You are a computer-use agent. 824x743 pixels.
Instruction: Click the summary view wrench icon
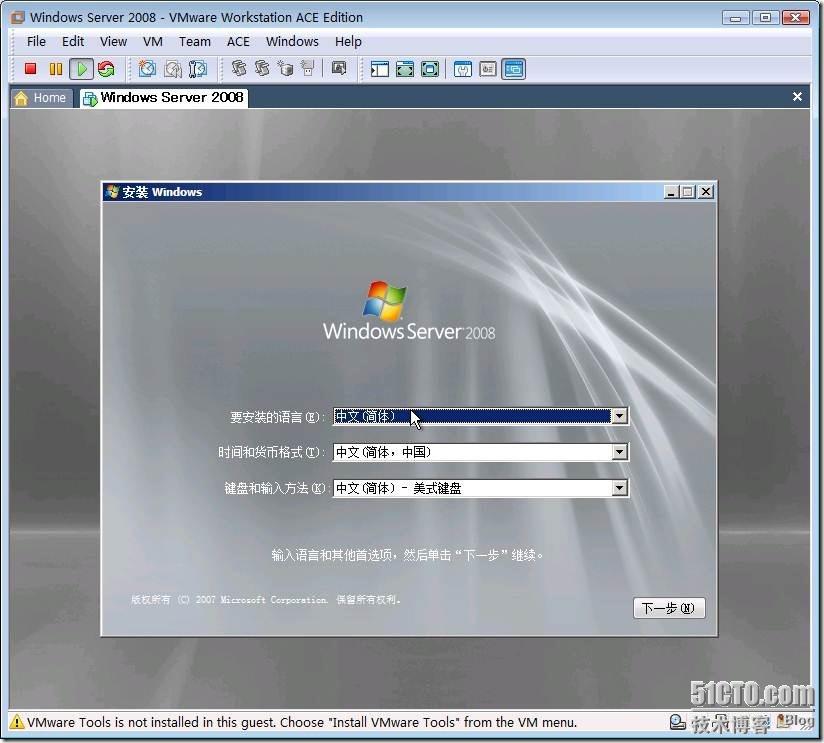click(x=462, y=69)
